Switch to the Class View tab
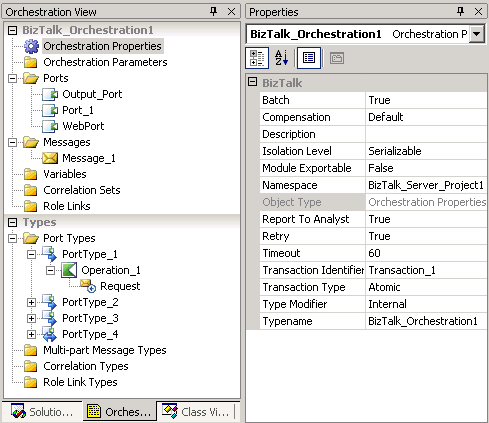 [x=196, y=412]
